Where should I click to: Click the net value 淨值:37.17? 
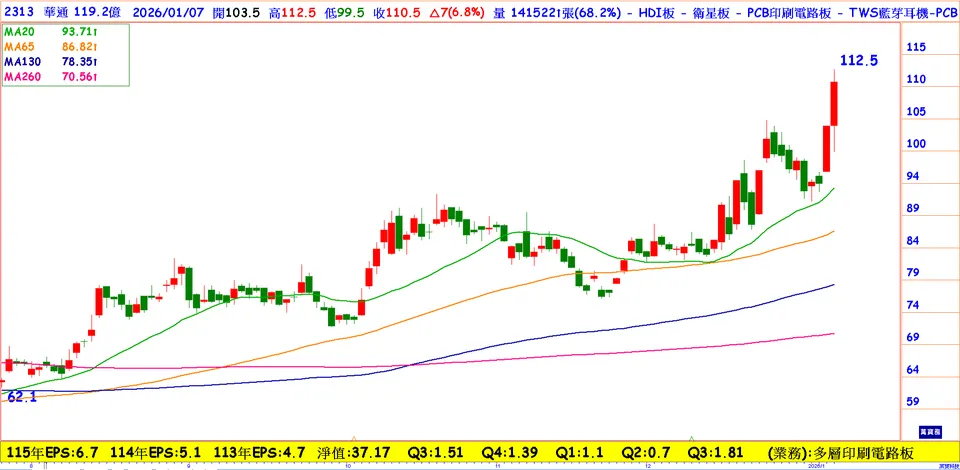click(353, 453)
